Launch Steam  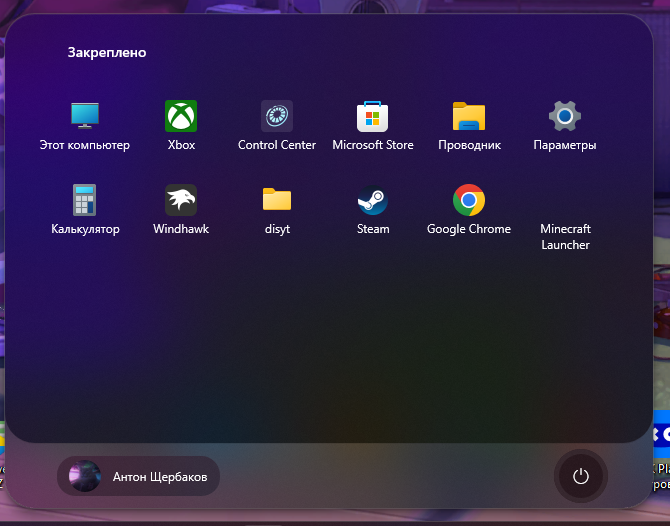[x=373, y=210]
